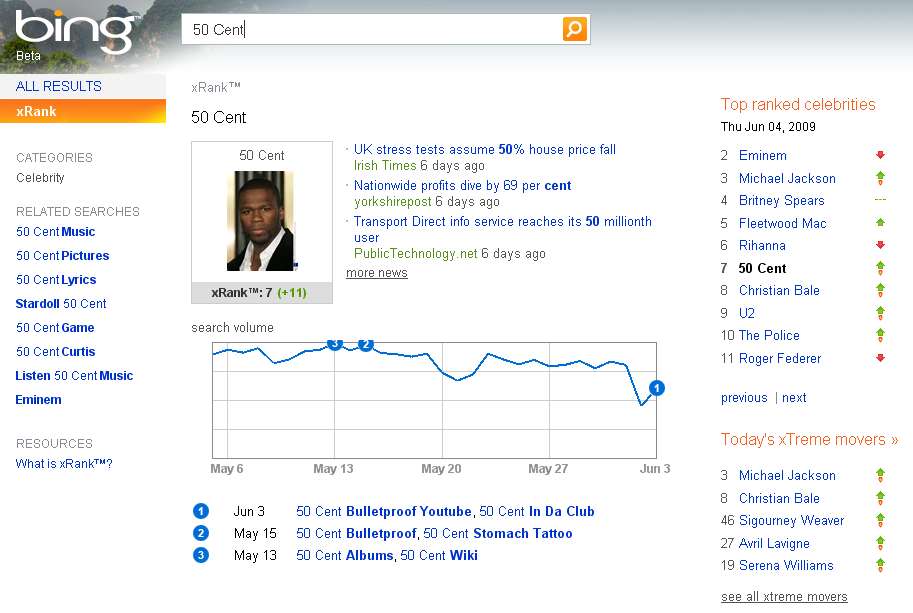The image size is (913, 613).
Task: Click the numbered 1 icon beside Jun 3
Action: point(201,511)
